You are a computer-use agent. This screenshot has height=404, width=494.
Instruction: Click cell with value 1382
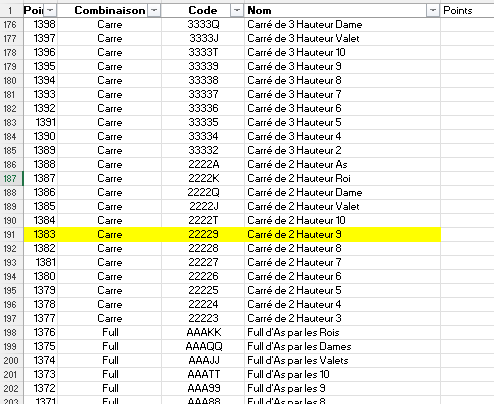pyautogui.click(x=41, y=249)
